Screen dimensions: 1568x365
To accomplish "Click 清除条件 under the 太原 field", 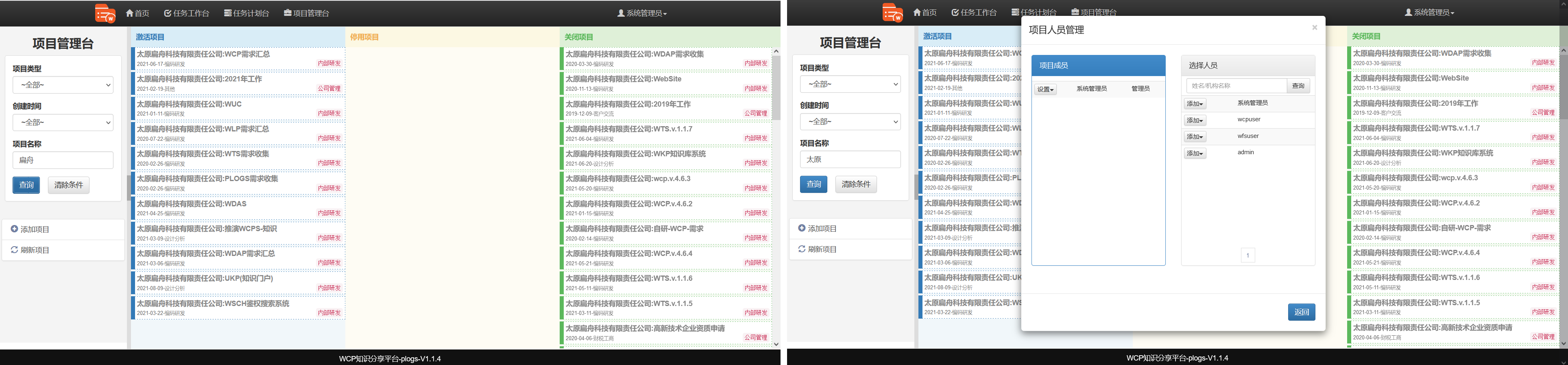I will tap(856, 184).
